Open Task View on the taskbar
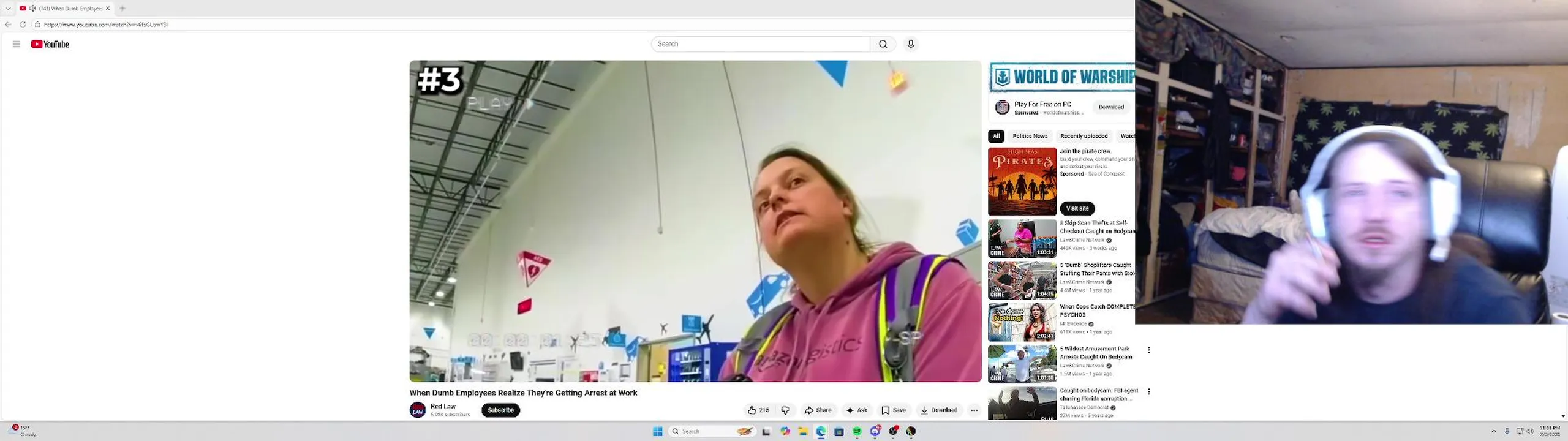This screenshot has height=441, width=1568. pos(766,431)
